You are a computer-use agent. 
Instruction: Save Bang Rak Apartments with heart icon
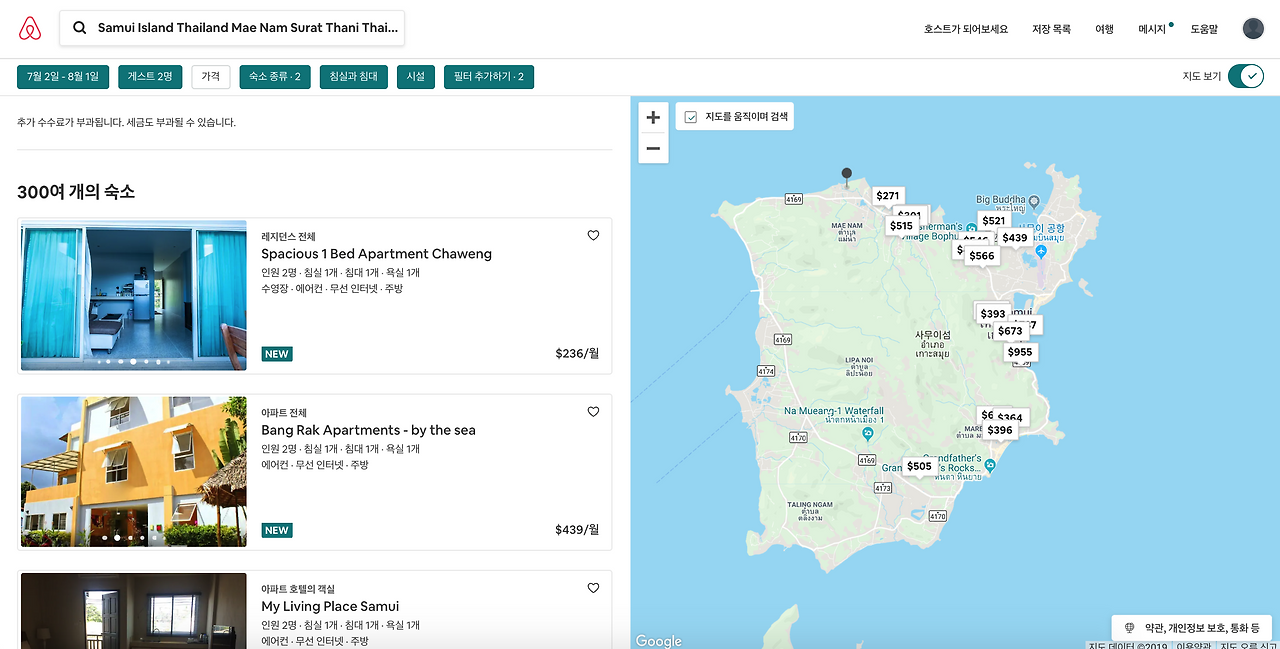(593, 411)
